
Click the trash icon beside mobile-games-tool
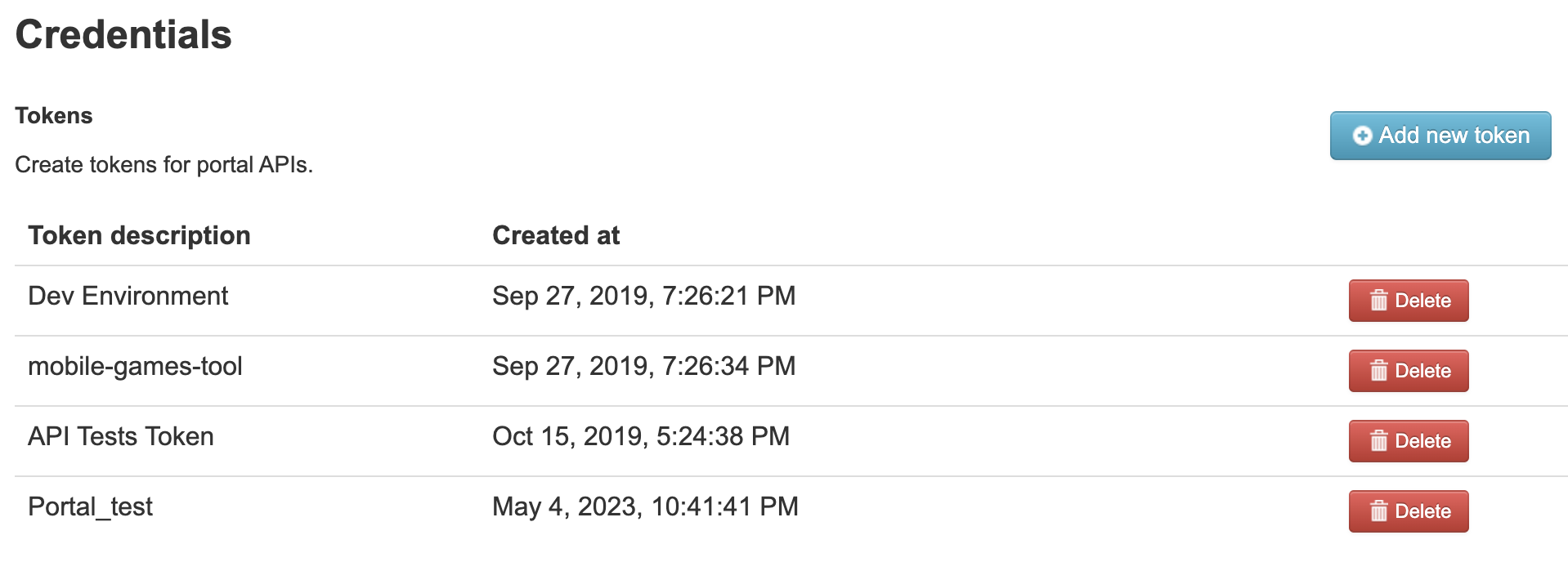tap(1379, 371)
